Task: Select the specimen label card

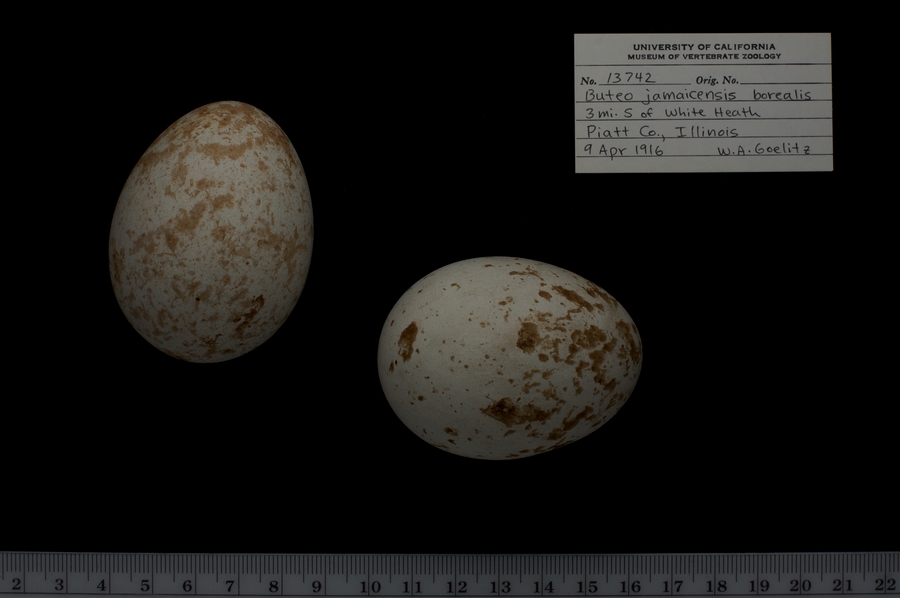Action: click(703, 103)
